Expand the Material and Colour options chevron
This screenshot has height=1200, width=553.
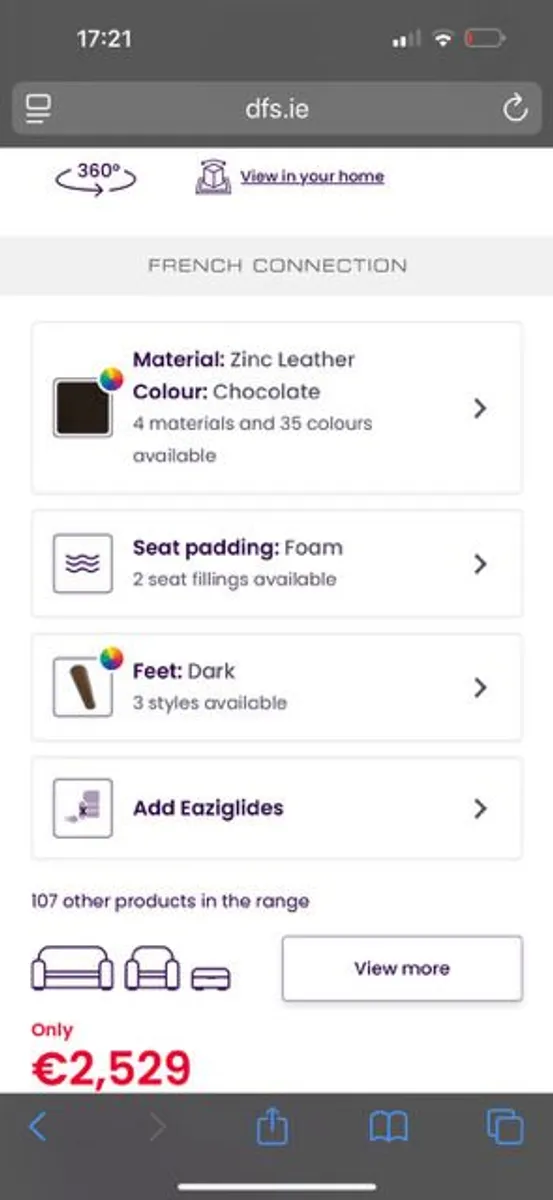pos(480,408)
